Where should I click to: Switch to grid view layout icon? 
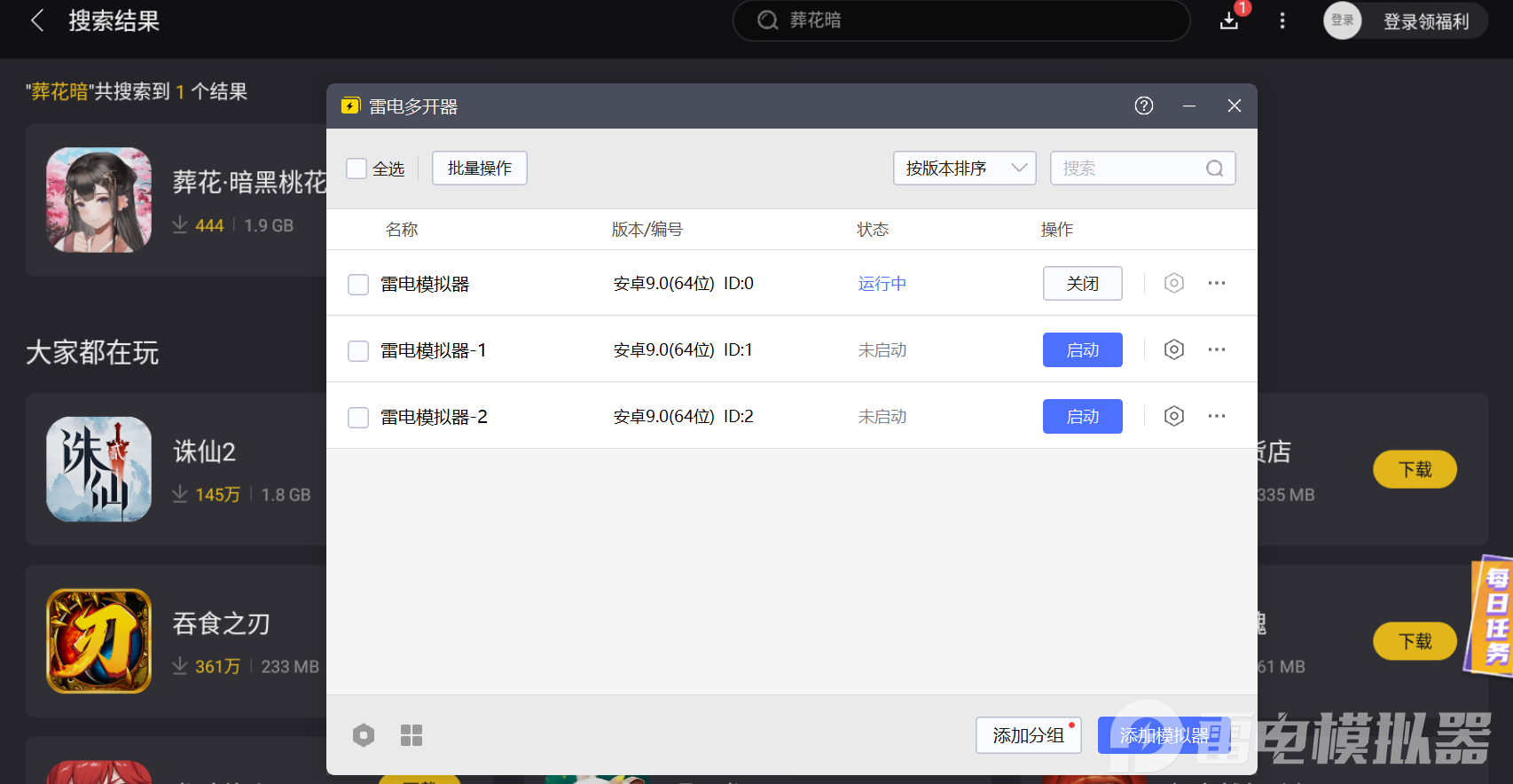click(x=411, y=735)
